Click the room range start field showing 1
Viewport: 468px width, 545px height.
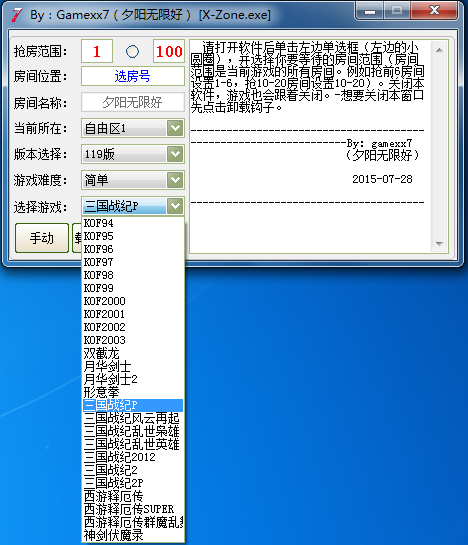97,51
